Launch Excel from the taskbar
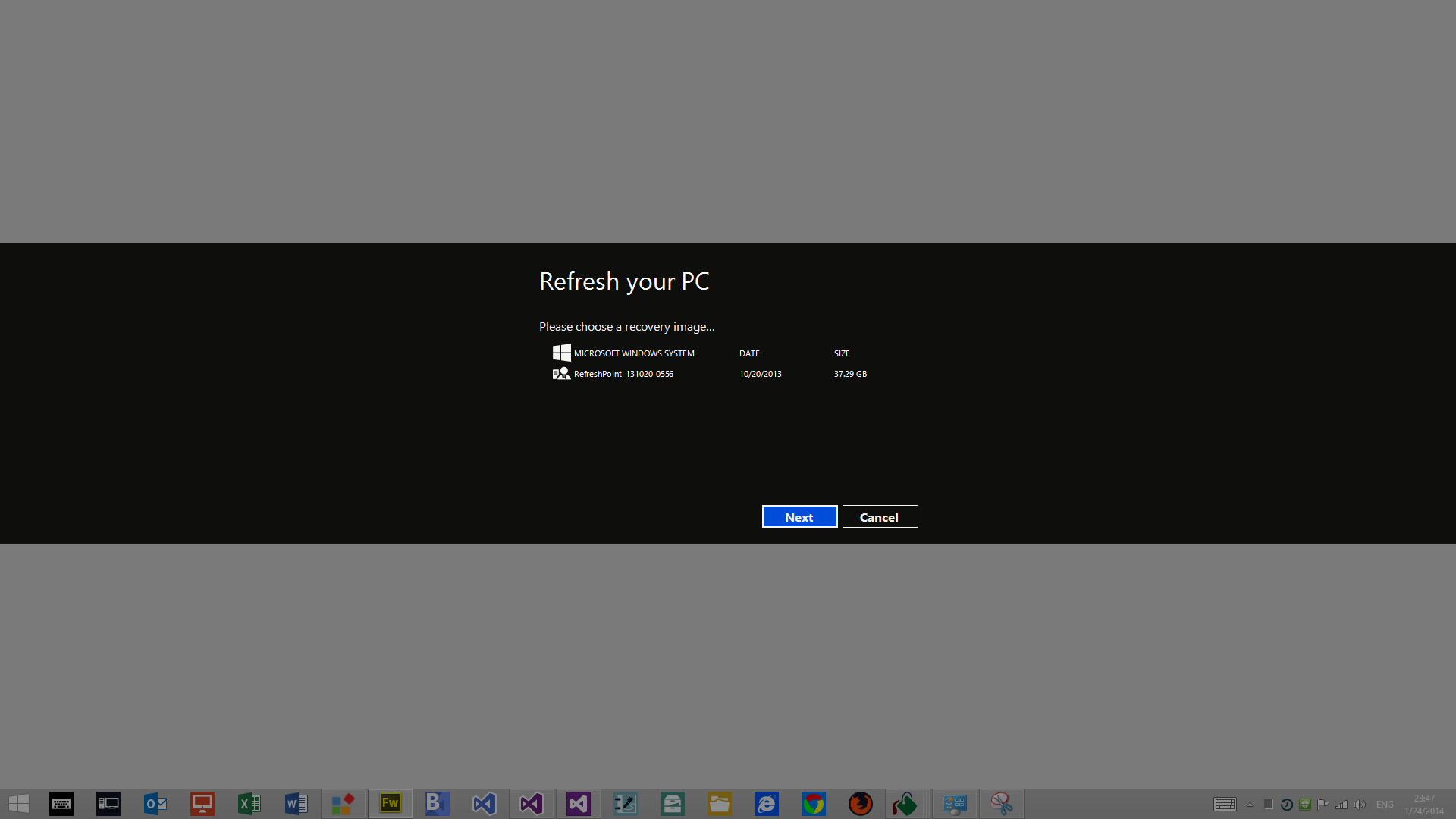The image size is (1456, 819). [x=249, y=804]
